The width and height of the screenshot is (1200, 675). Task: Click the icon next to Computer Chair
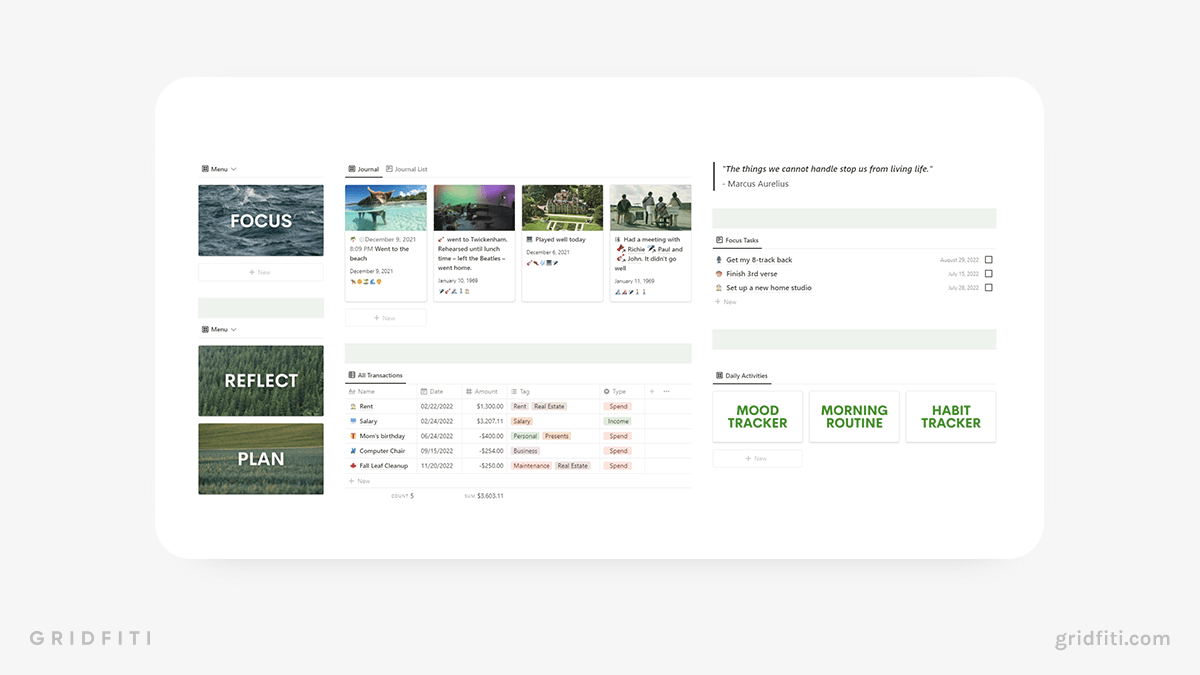point(353,451)
